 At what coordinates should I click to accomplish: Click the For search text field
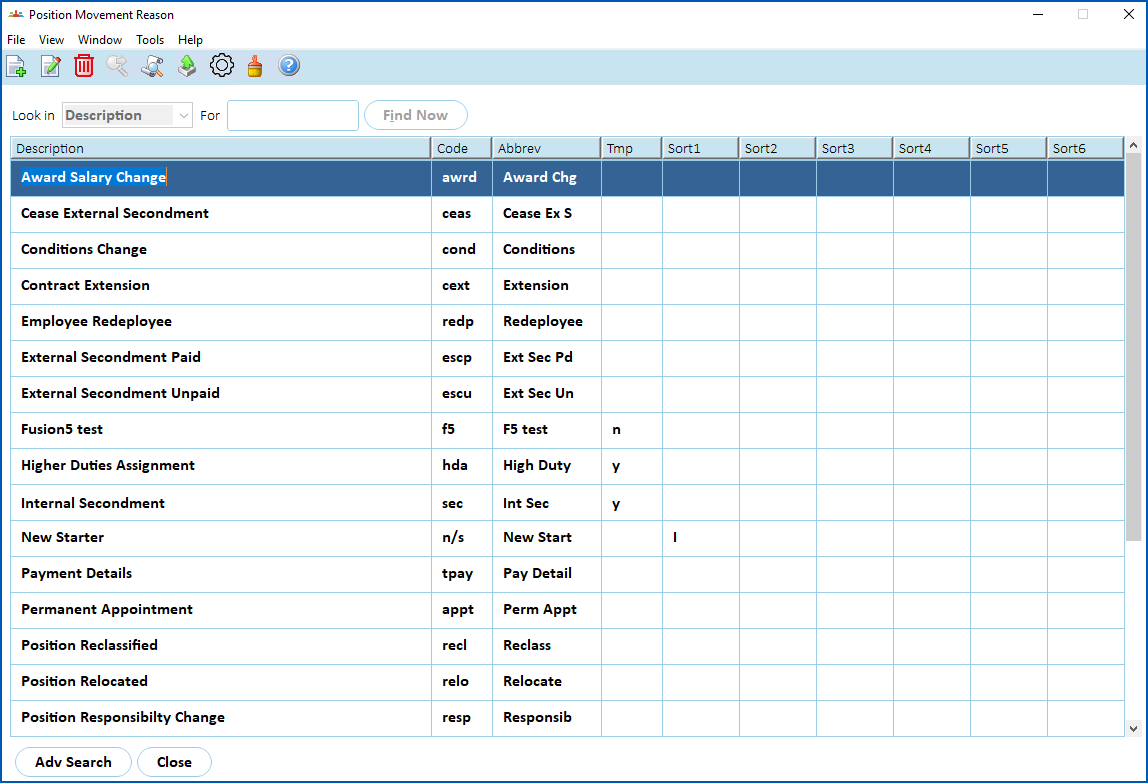point(293,115)
